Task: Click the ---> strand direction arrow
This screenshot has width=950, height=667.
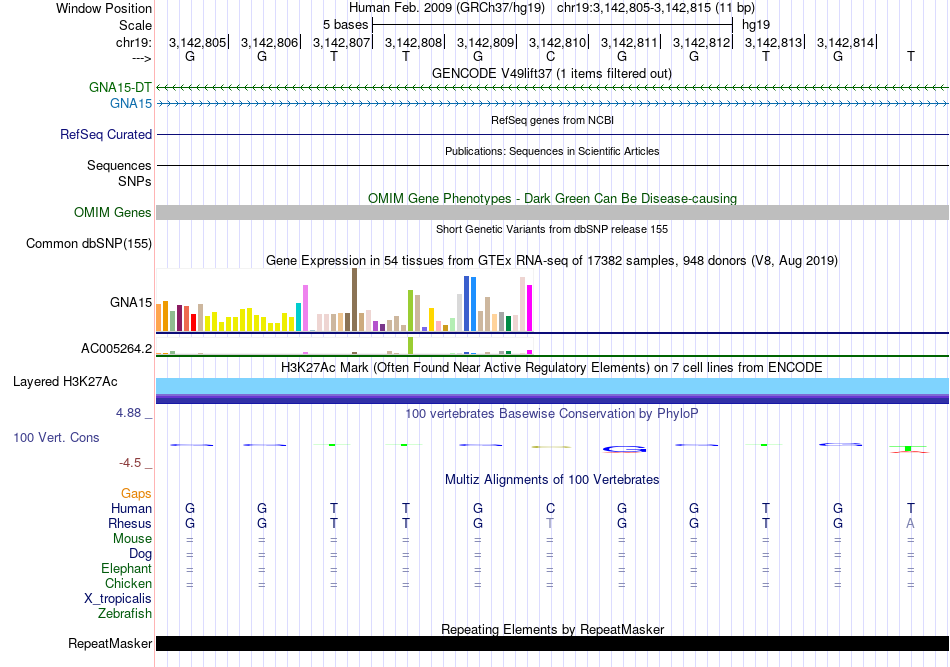Action: pyautogui.click(x=142, y=58)
